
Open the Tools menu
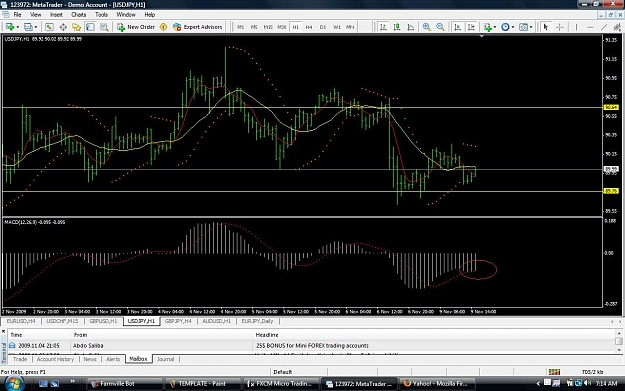(x=101, y=15)
